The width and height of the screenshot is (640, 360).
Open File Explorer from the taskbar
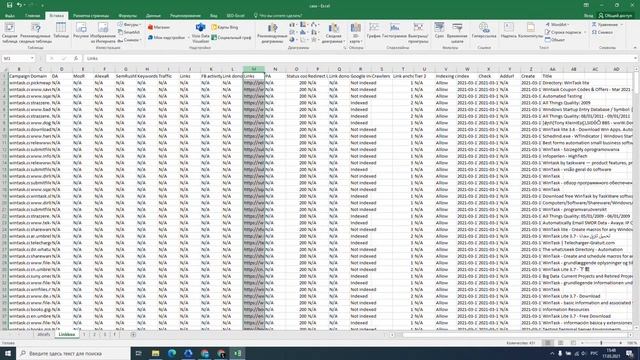point(156,353)
